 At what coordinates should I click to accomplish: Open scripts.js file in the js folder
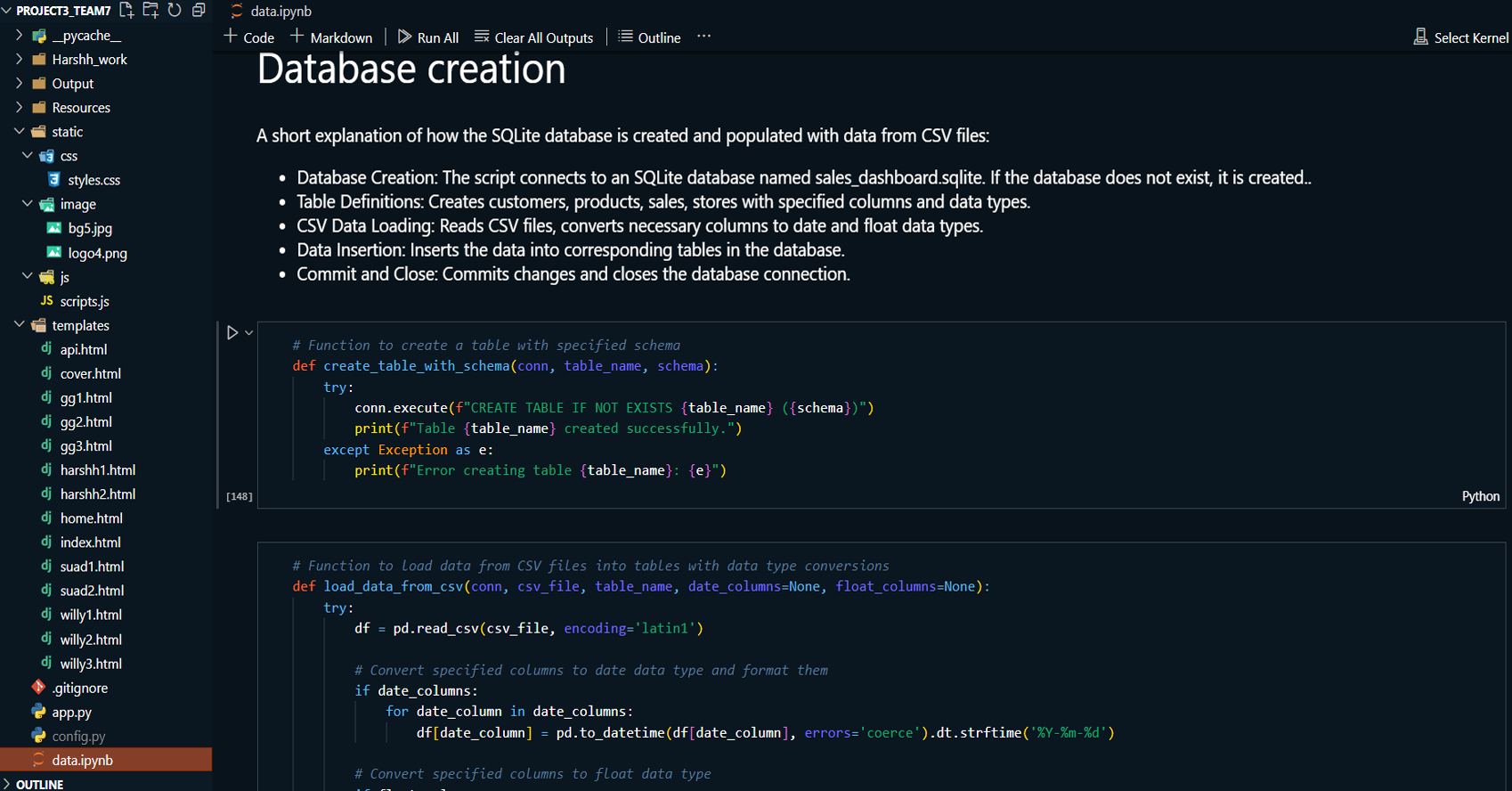(85, 302)
